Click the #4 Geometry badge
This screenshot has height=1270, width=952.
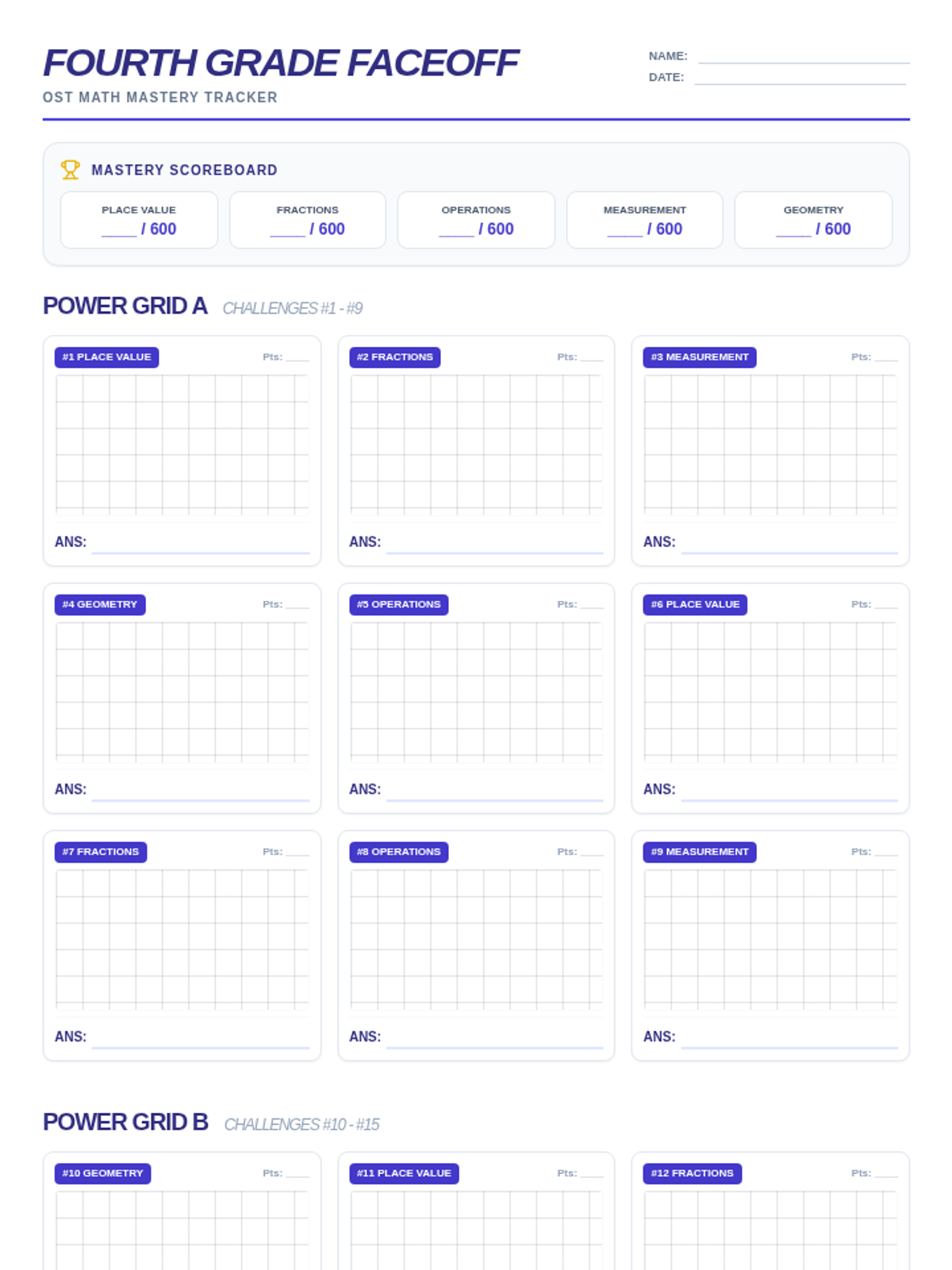pos(100,605)
